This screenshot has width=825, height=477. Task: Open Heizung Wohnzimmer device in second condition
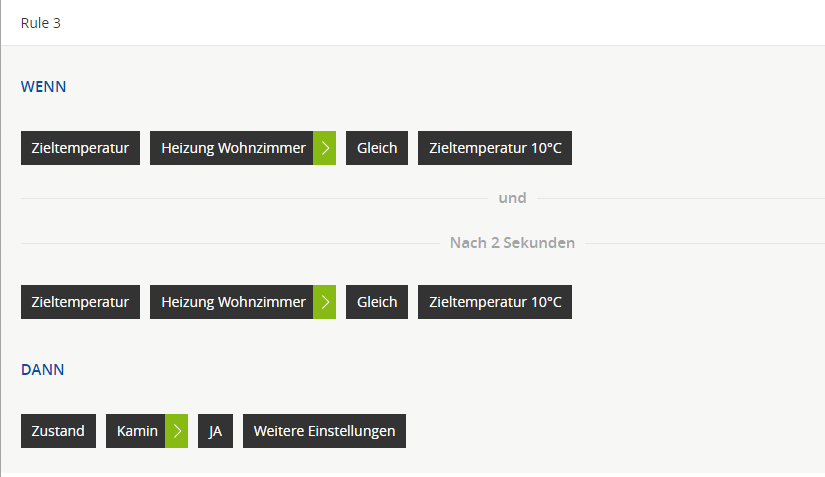point(232,302)
